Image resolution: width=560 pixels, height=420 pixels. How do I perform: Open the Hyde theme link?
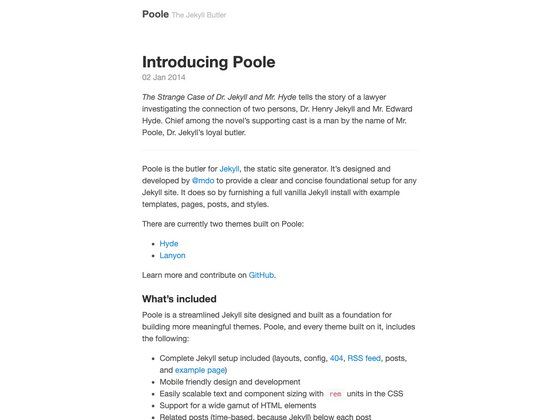(x=169, y=244)
